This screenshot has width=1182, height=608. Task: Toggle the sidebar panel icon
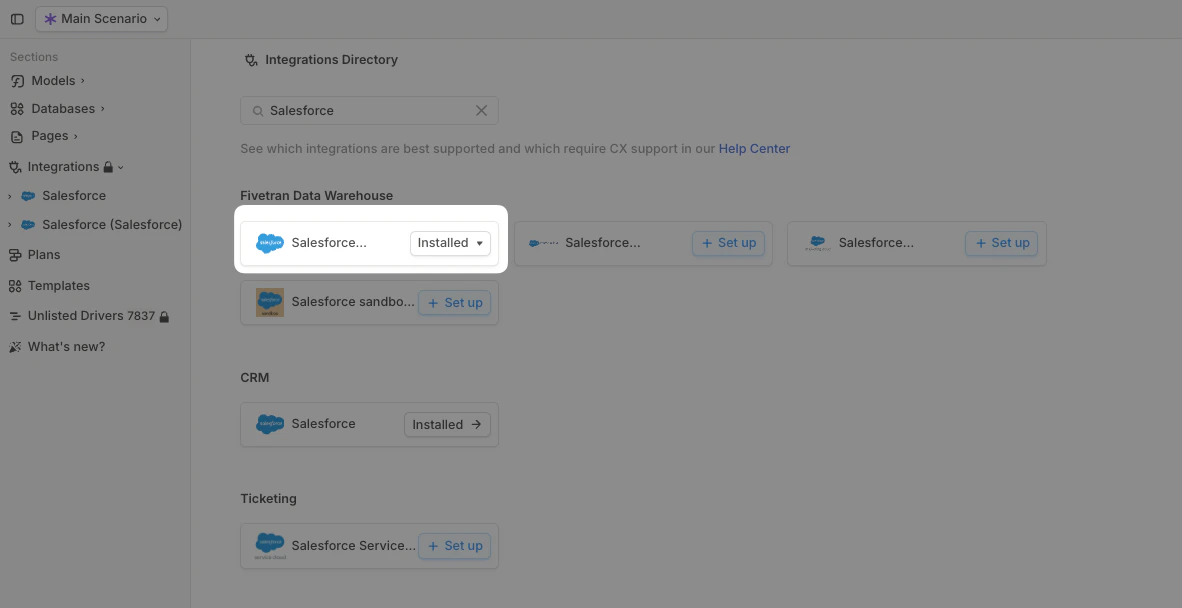click(17, 19)
